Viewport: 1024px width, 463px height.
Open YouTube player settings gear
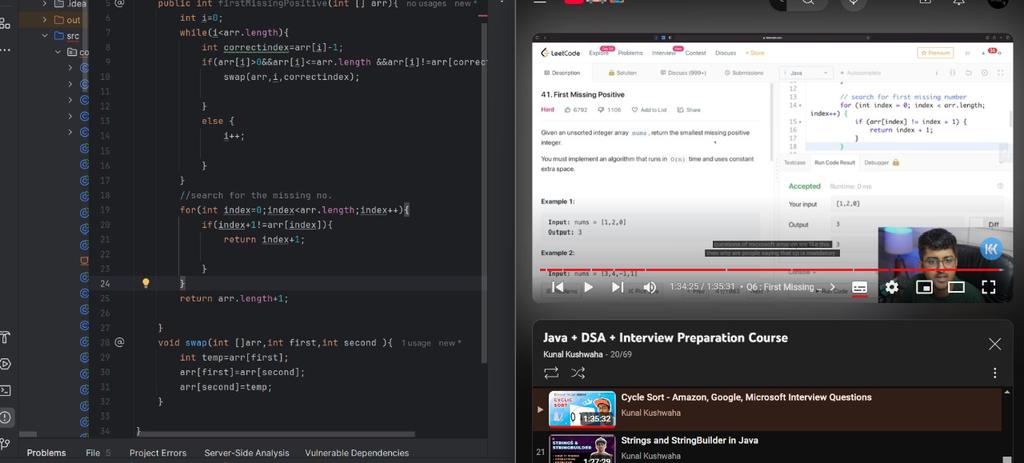pos(891,287)
